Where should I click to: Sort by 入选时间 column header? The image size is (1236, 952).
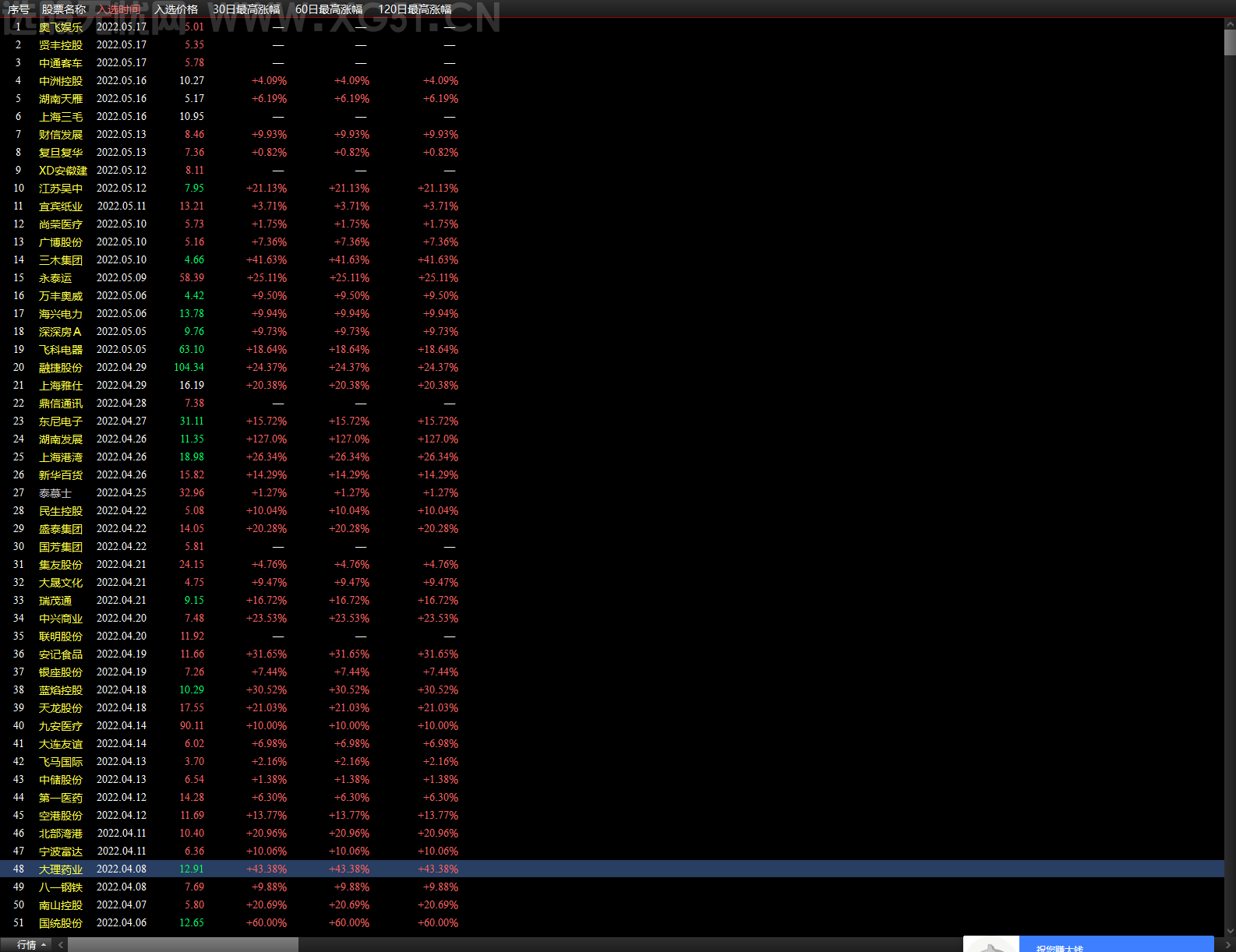point(118,9)
